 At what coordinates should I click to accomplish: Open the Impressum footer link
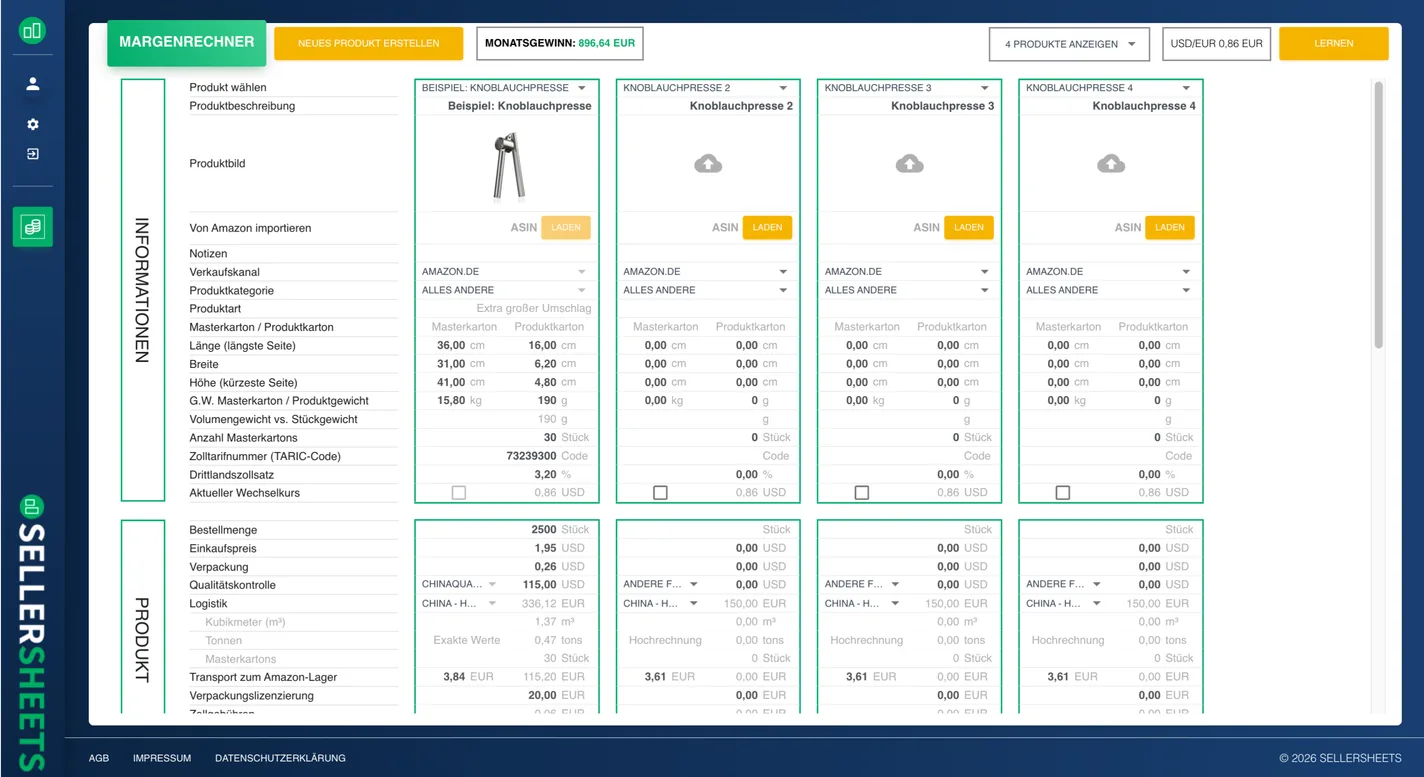click(162, 758)
